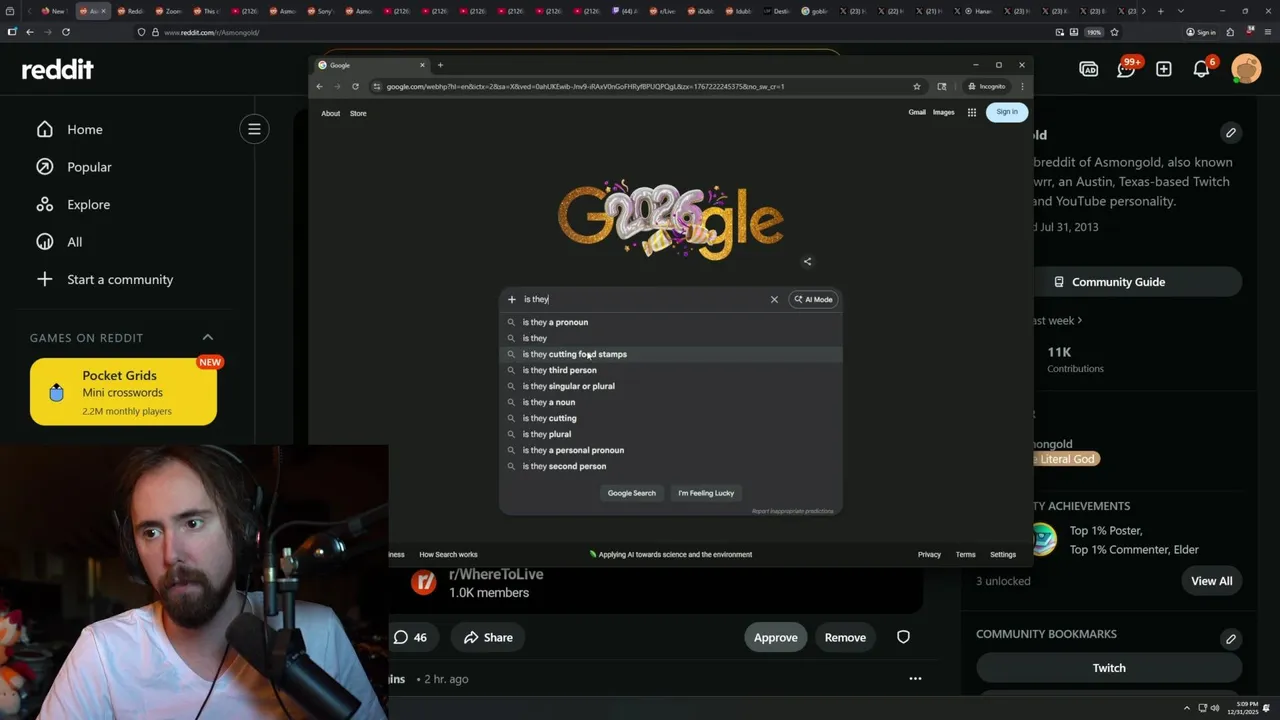Bookmark page with star in Chrome window
Viewport: 1280px width, 720px height.
click(917, 86)
